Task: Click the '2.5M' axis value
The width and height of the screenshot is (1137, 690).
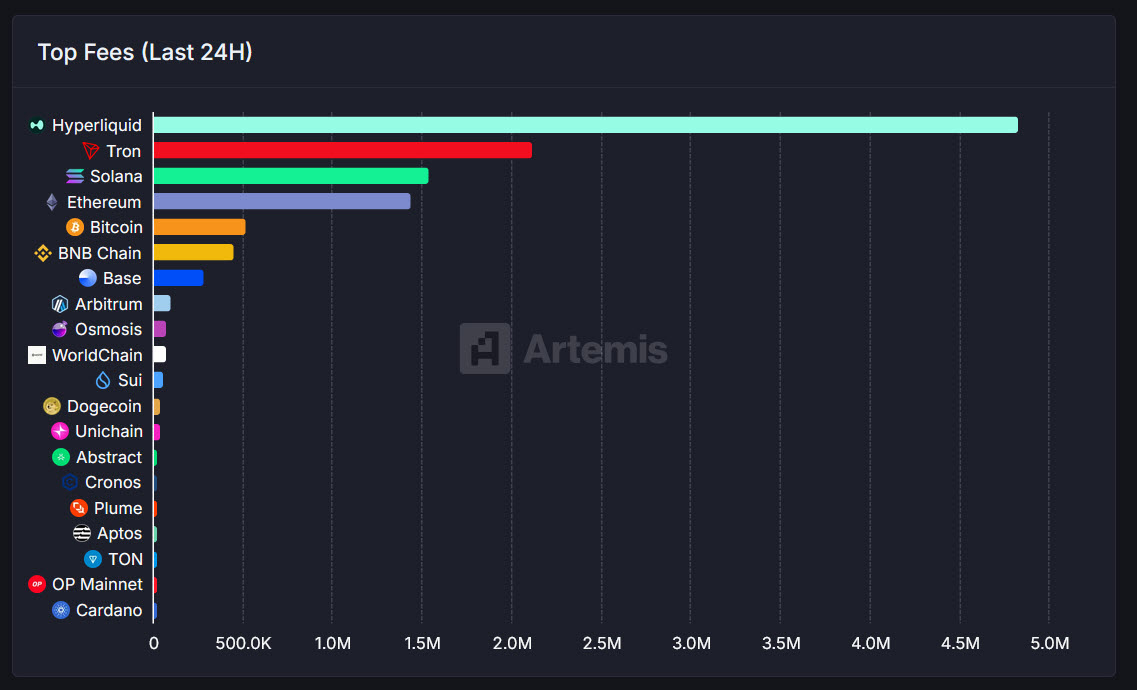Action: click(602, 644)
